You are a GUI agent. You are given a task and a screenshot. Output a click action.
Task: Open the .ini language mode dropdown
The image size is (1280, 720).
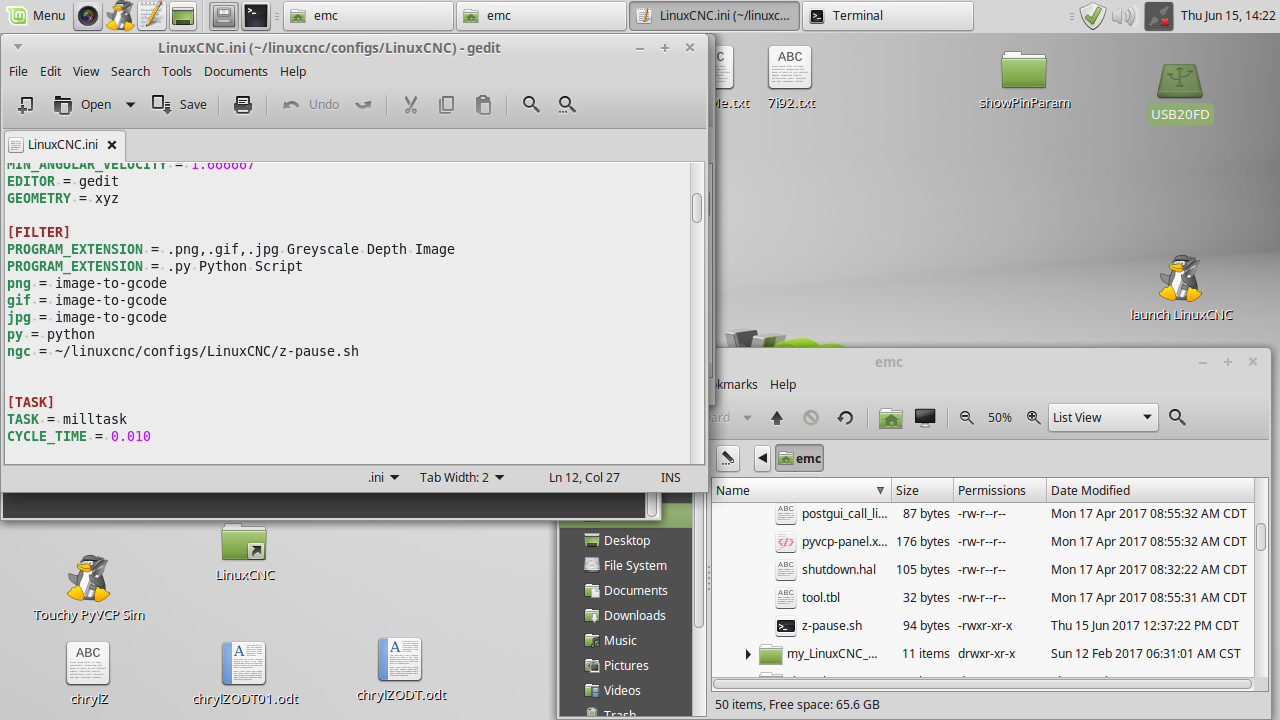384,477
